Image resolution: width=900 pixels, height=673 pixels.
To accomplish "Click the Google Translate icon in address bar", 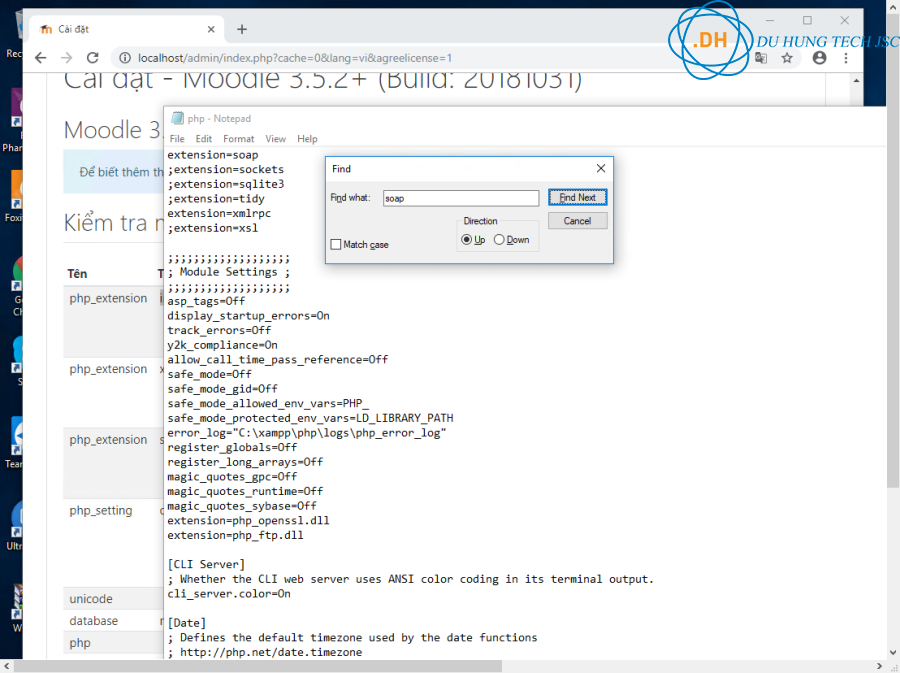I will coord(761,58).
